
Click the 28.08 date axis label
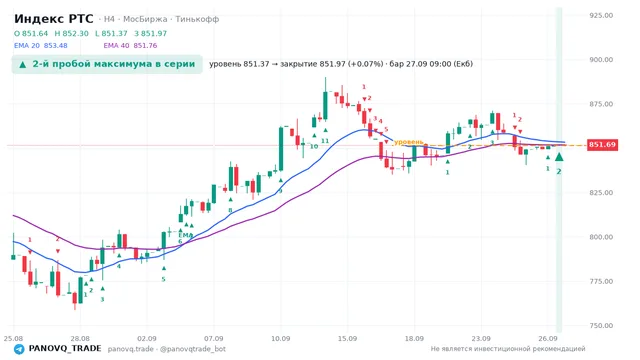[80, 338]
